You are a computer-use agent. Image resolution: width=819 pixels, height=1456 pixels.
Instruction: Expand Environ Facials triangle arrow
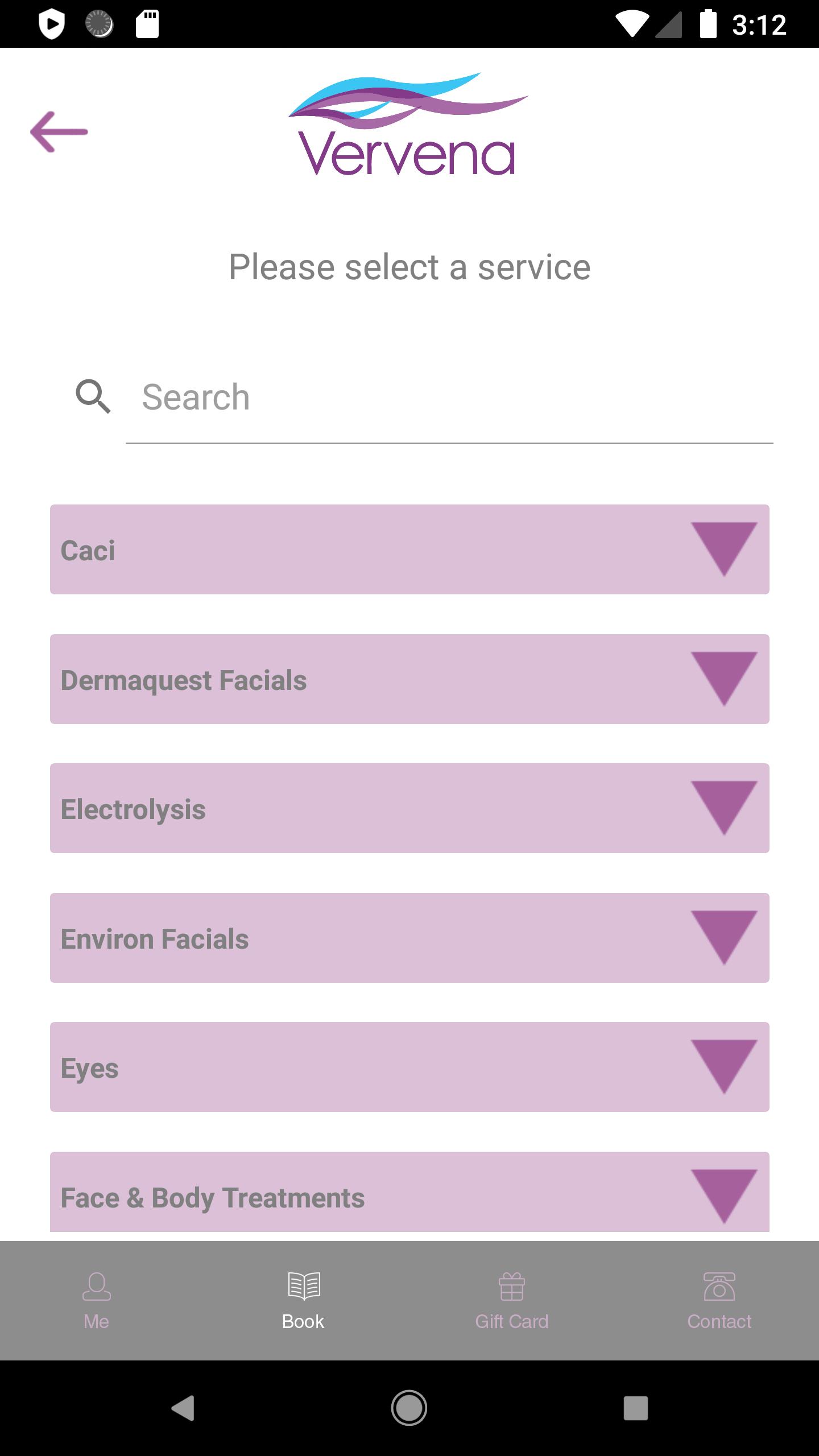[724, 938]
